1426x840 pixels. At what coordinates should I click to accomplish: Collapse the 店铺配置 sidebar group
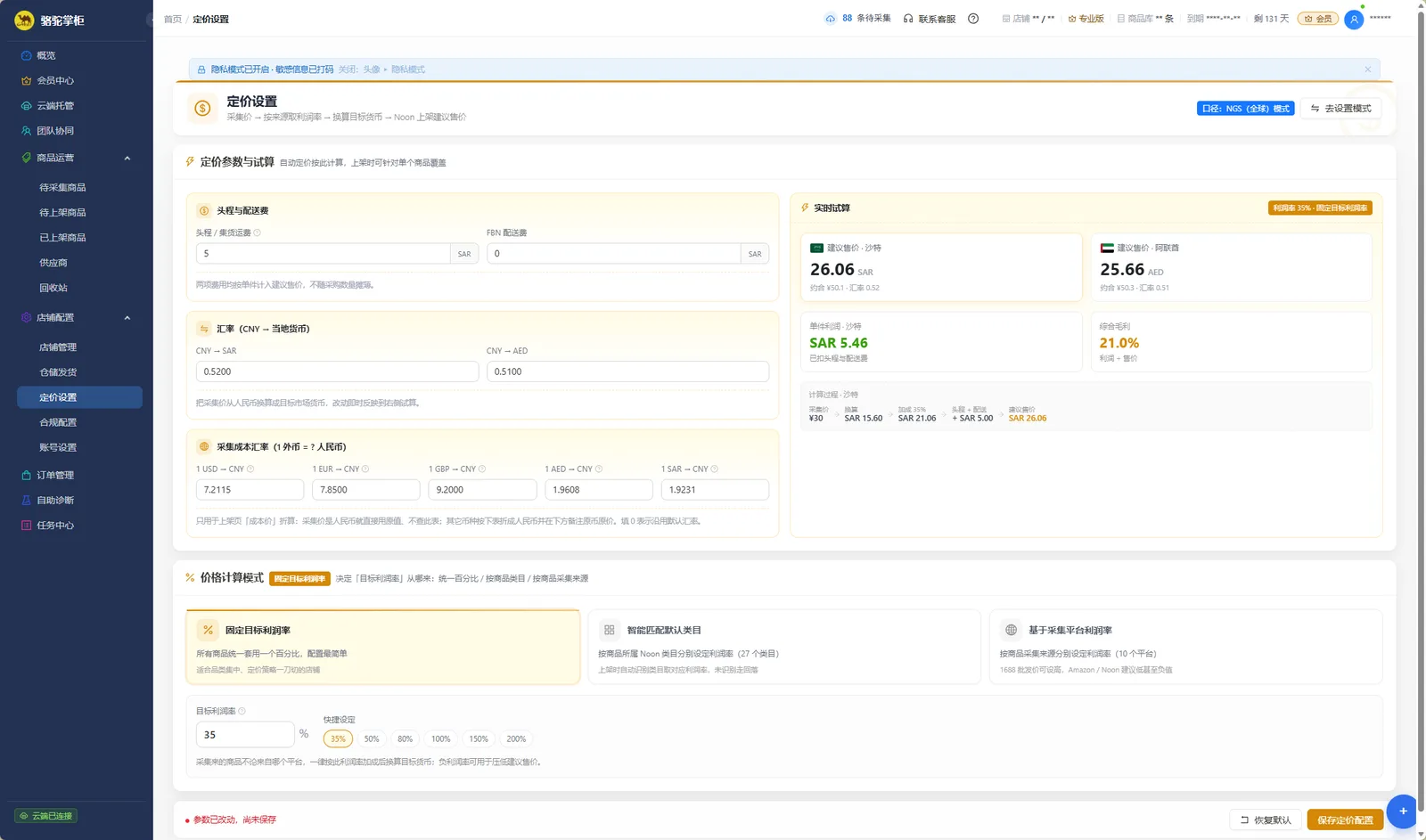point(127,317)
